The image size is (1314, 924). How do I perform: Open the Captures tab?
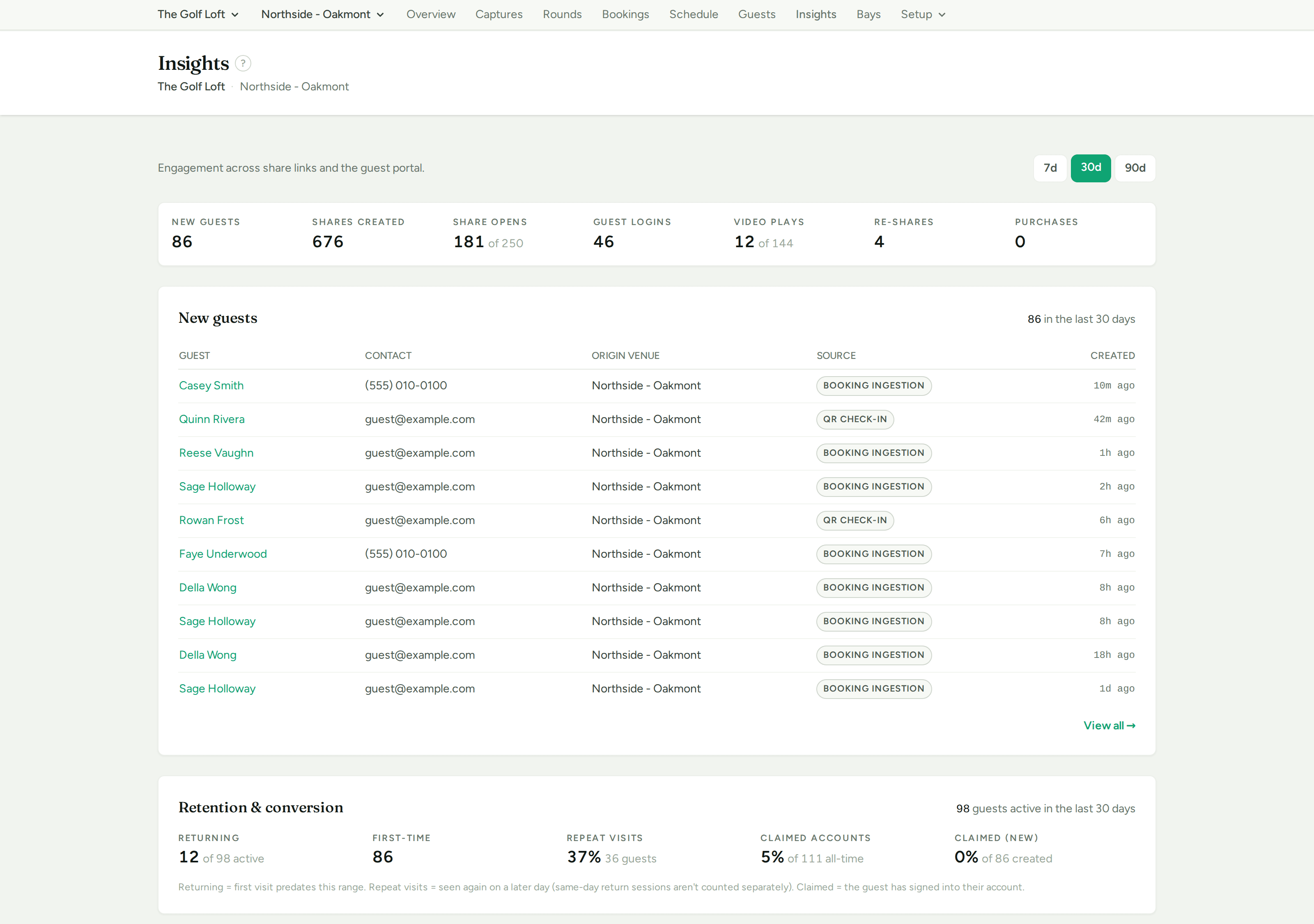point(498,14)
